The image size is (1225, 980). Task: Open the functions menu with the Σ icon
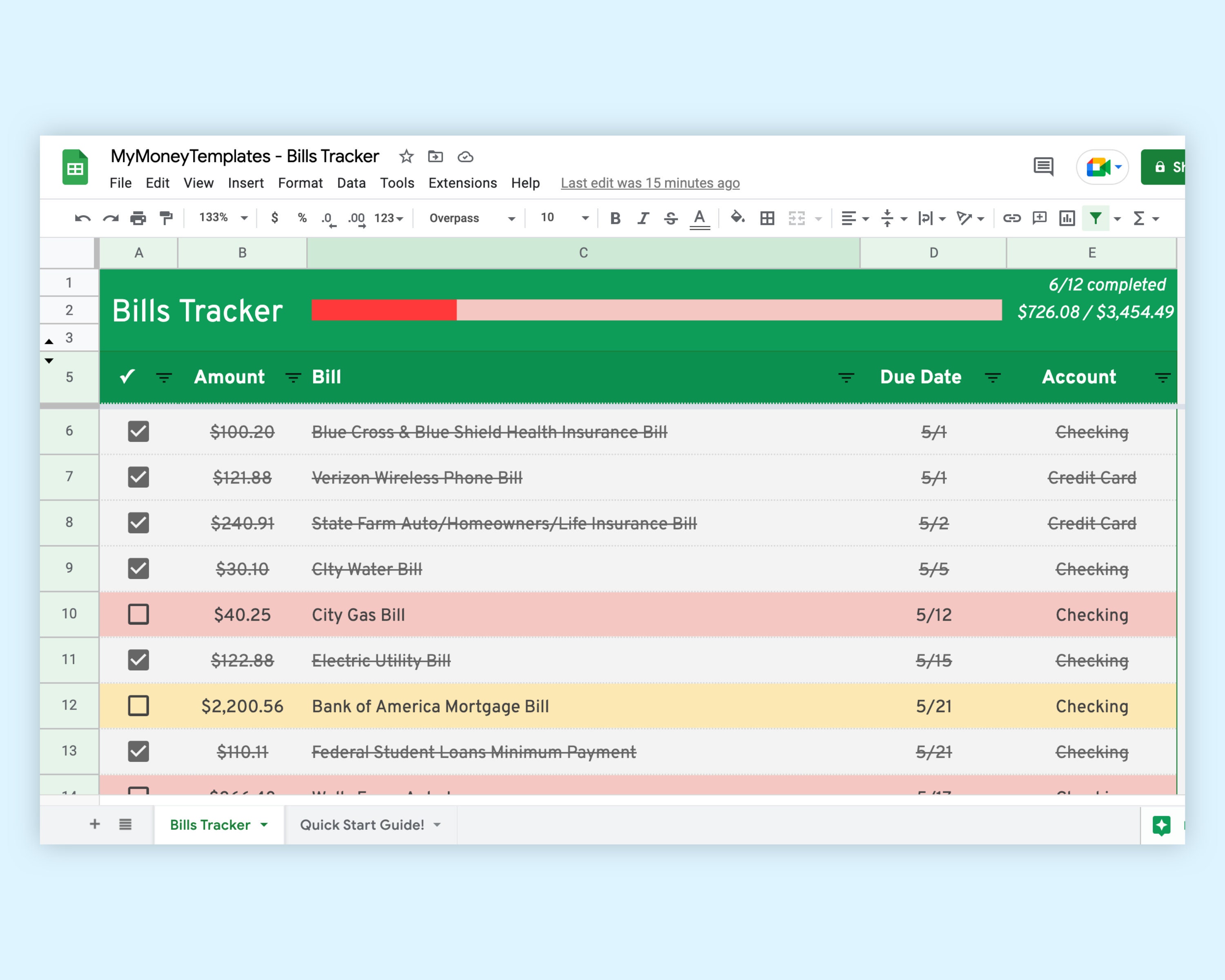[x=1139, y=218]
